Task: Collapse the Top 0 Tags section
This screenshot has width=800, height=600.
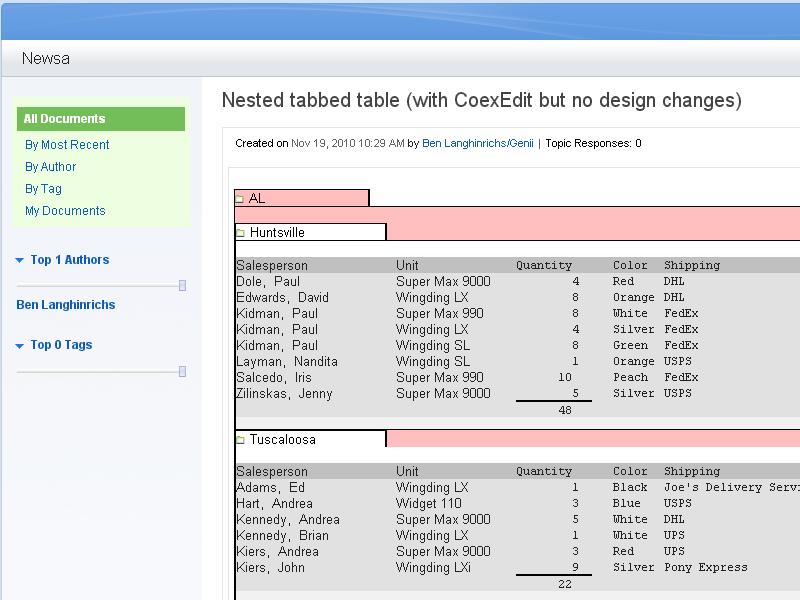Action: (x=20, y=346)
